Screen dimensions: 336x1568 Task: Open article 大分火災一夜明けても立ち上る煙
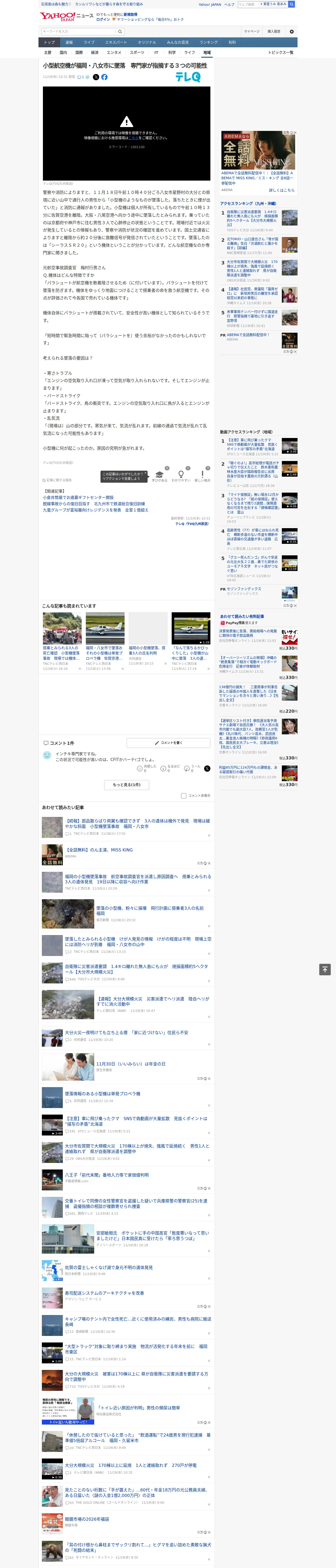127,1032
